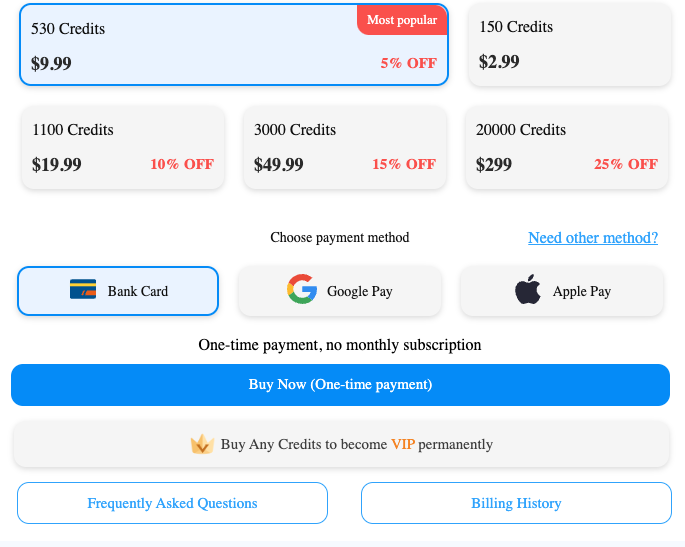Click the 25% OFF discount label

point(626,164)
